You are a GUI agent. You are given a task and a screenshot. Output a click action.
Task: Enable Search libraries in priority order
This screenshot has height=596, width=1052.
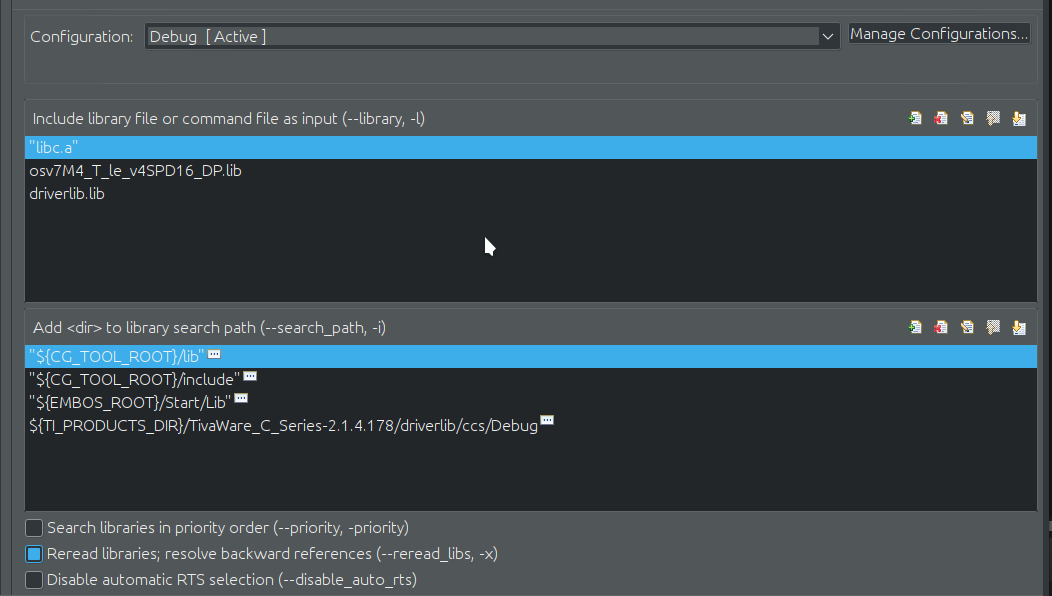34,528
